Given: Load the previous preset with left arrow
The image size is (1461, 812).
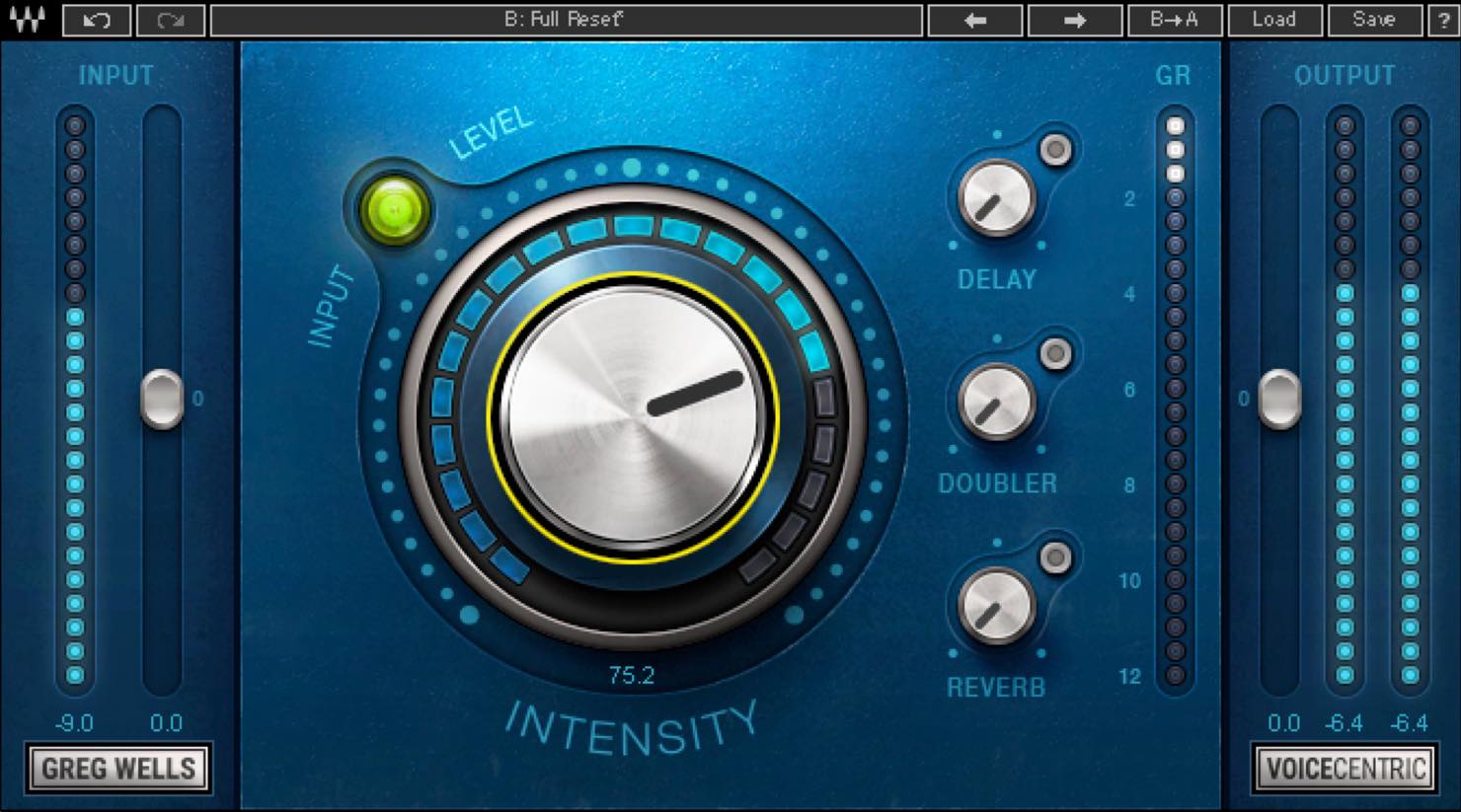Looking at the screenshot, I should pos(975,20).
